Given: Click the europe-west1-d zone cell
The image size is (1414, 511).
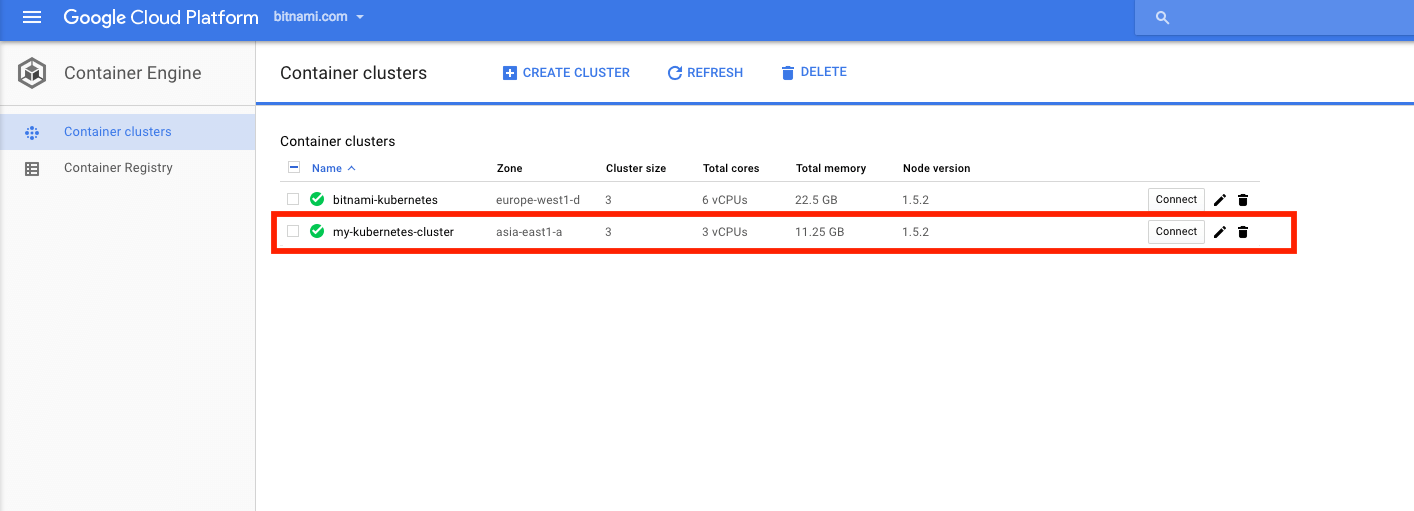Looking at the screenshot, I should point(538,200).
